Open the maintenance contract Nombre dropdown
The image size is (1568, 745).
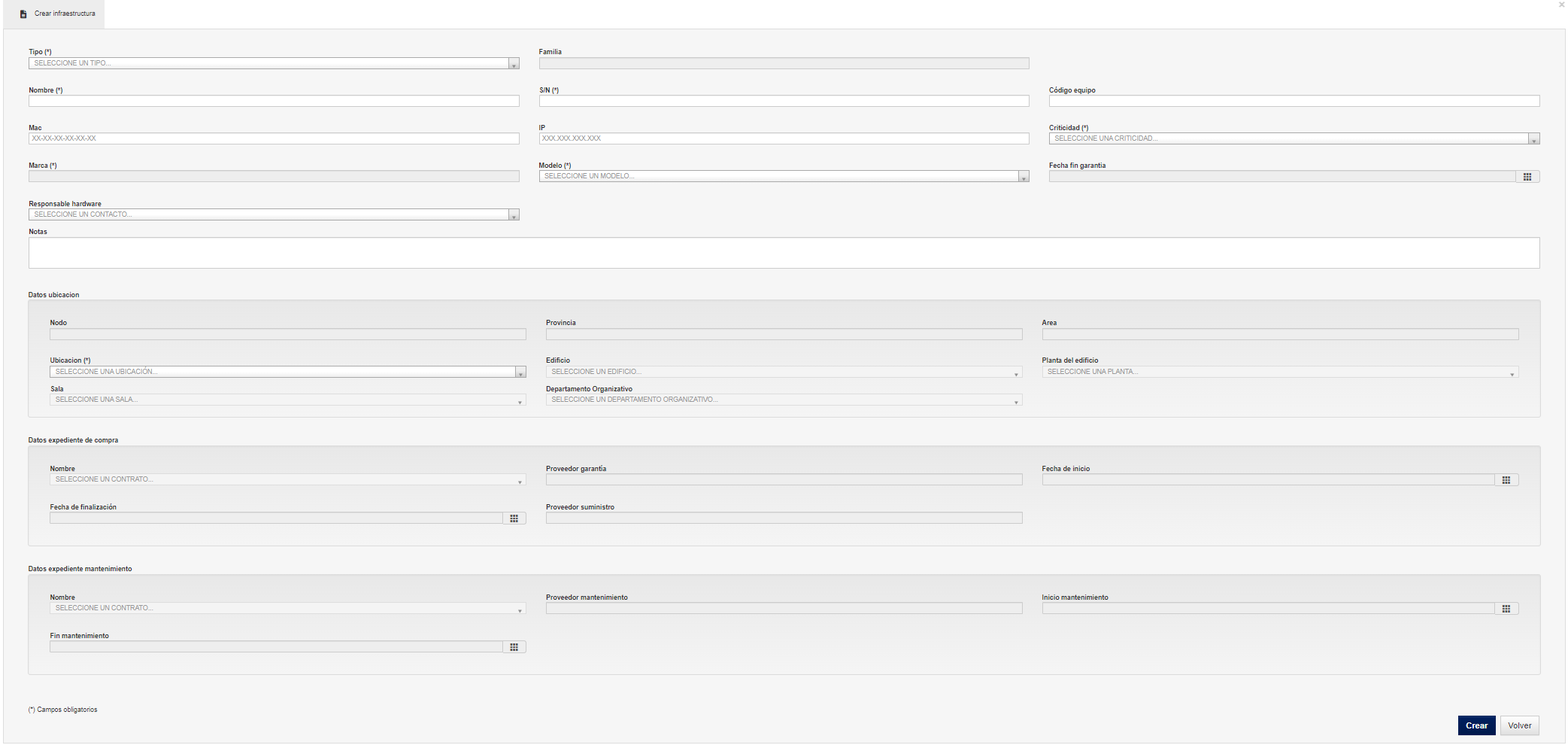(x=288, y=608)
